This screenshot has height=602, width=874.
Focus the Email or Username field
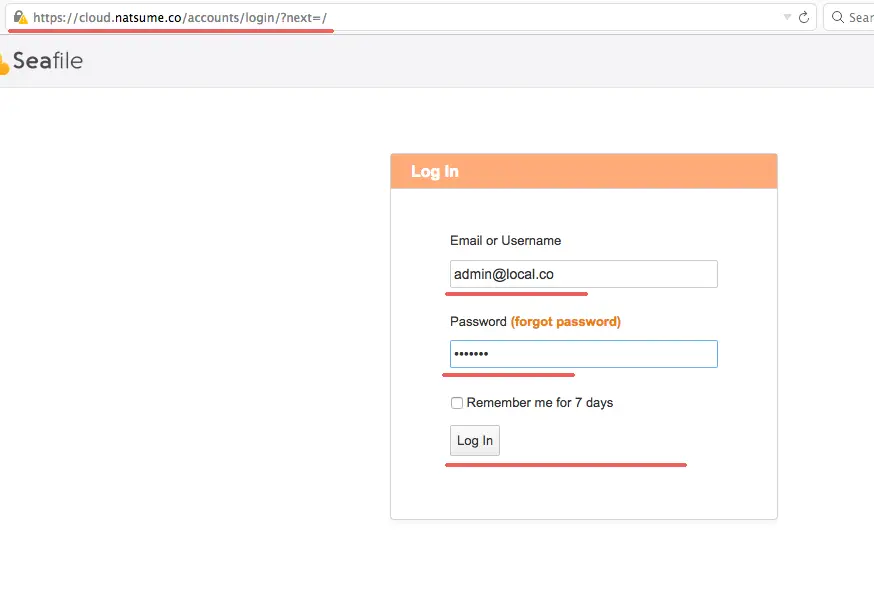[584, 274]
